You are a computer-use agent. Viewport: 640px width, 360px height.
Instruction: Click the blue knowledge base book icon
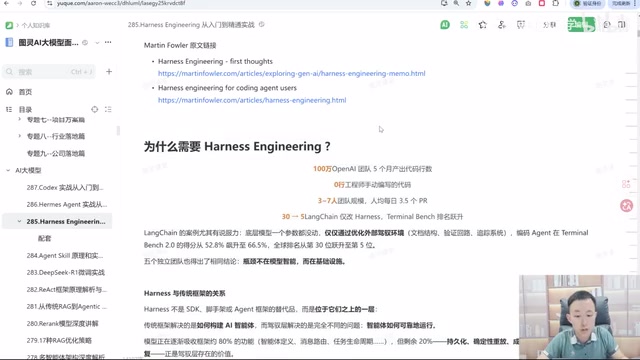(9, 42)
